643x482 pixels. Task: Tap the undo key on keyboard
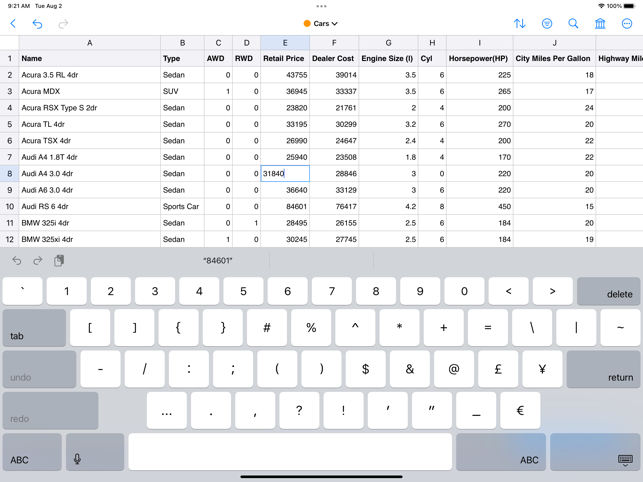tap(39, 369)
